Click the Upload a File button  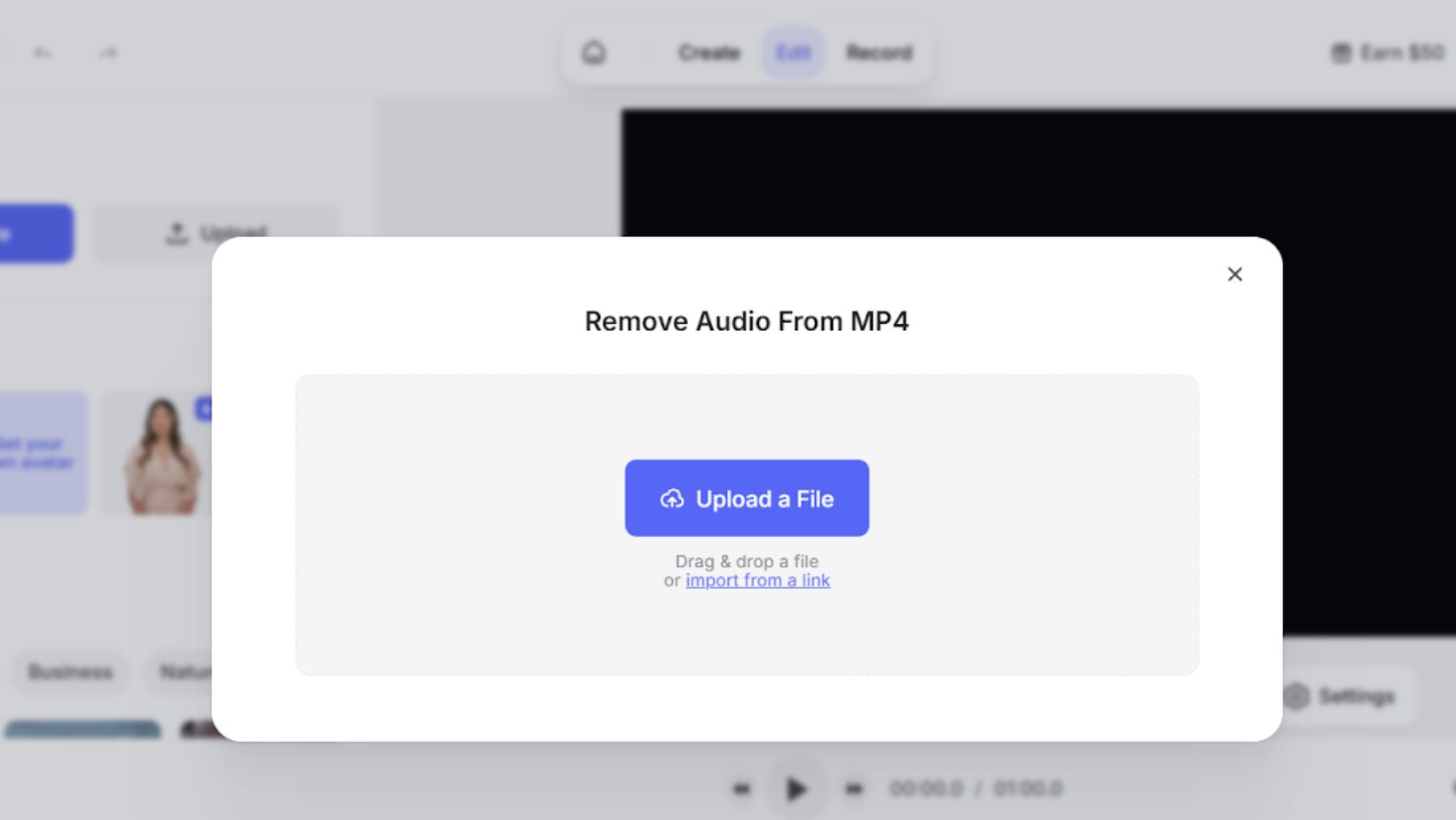click(x=747, y=498)
